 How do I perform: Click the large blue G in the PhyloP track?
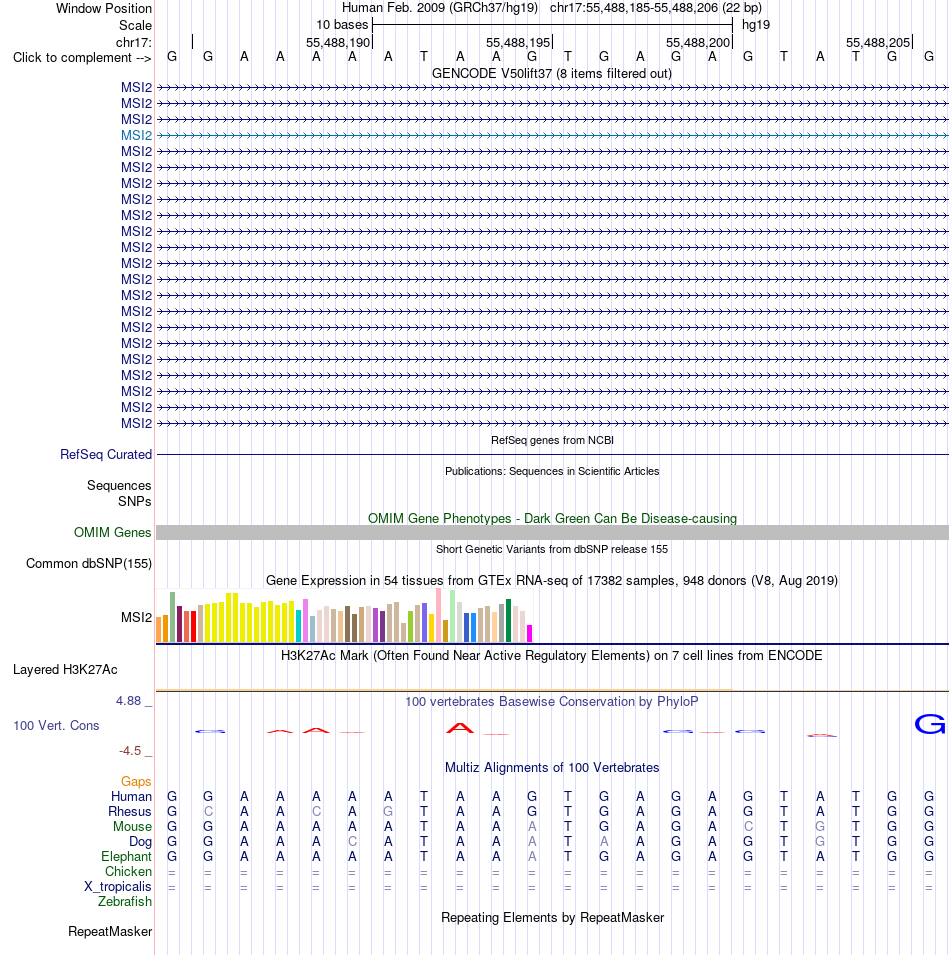(x=930, y=724)
